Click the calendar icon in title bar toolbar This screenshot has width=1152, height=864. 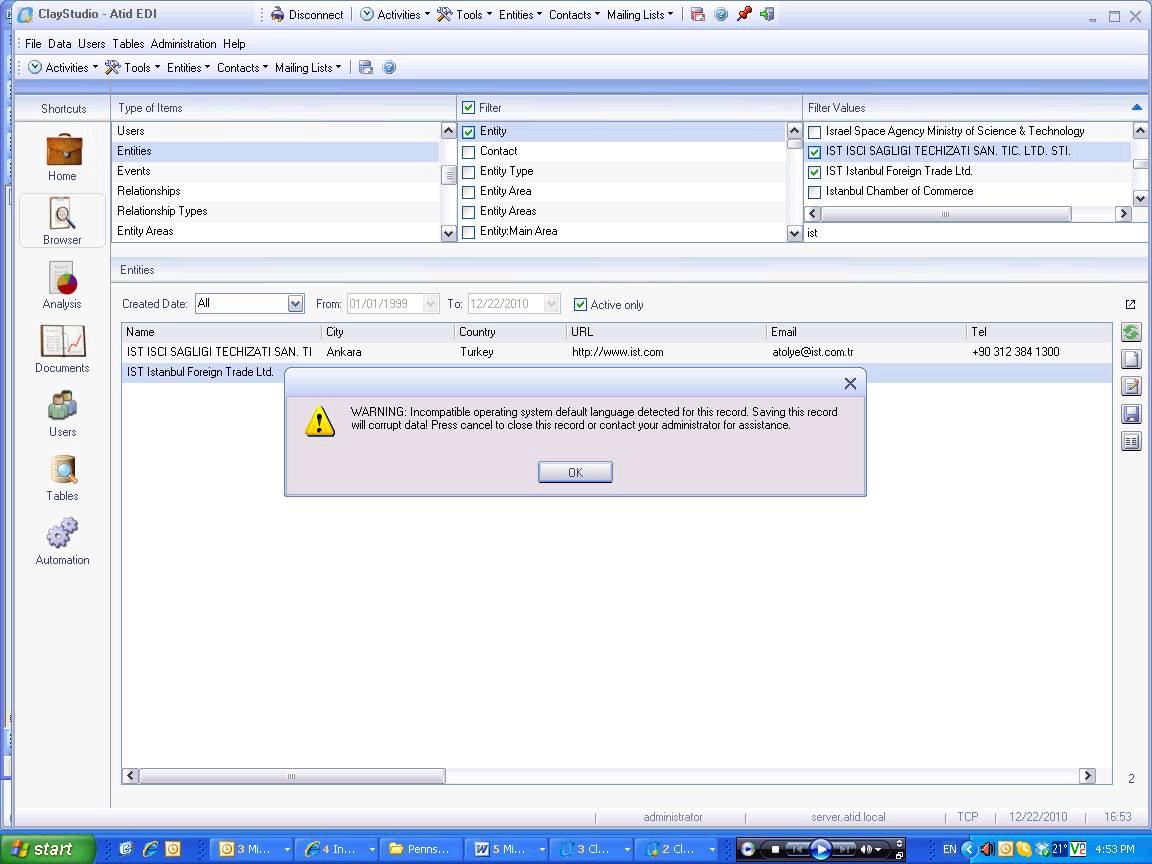pyautogui.click(x=697, y=14)
